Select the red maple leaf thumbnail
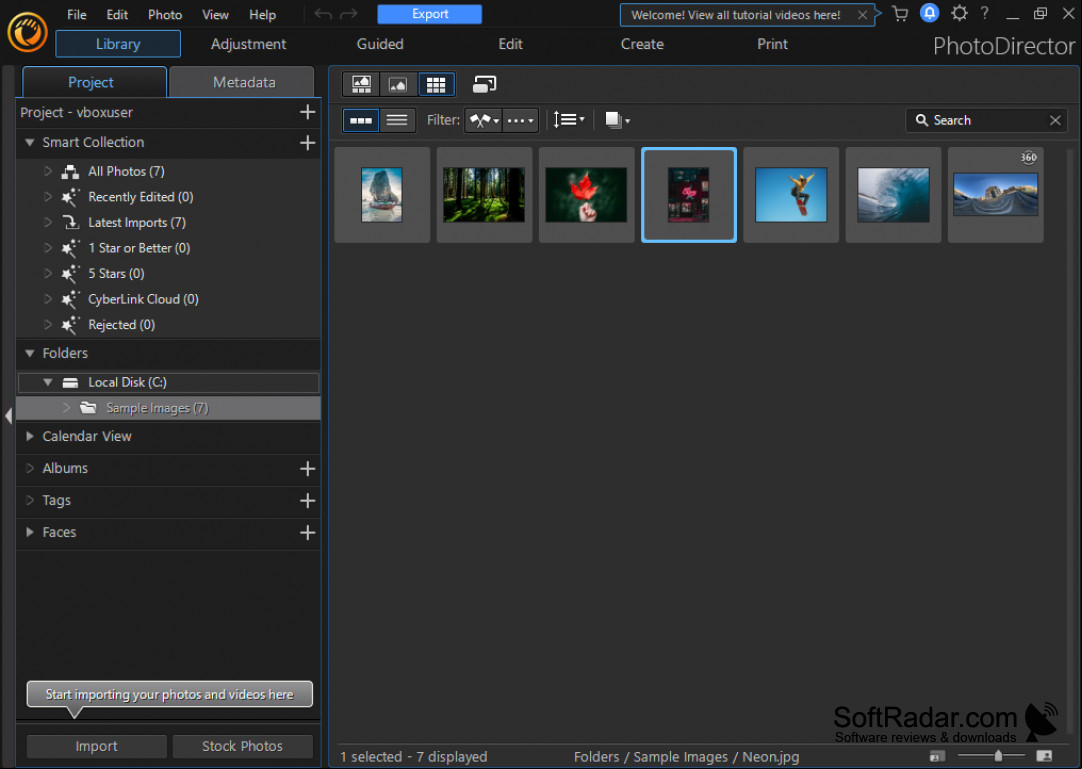The image size is (1082, 769). point(587,195)
